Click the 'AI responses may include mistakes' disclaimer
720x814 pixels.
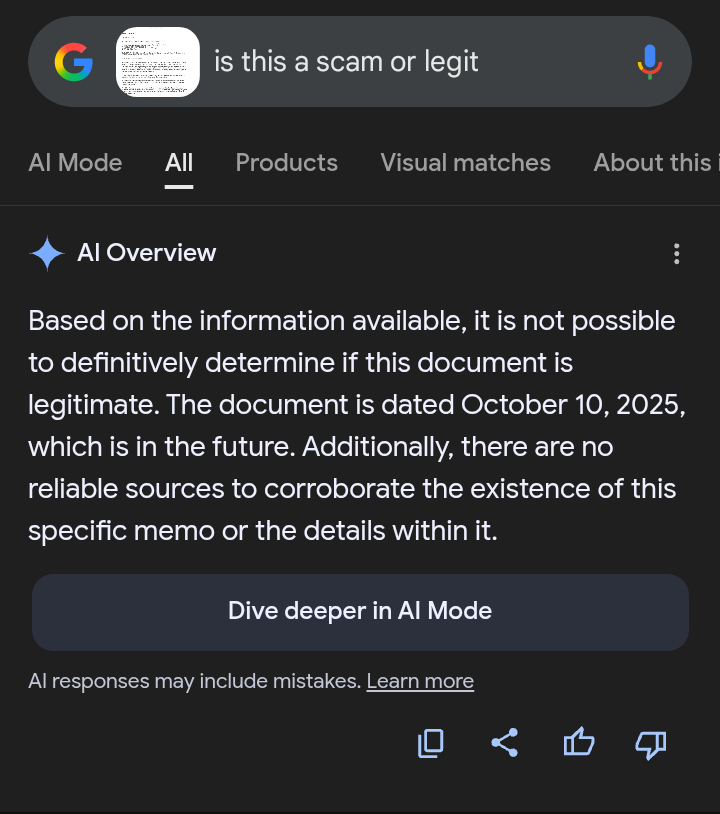point(194,682)
